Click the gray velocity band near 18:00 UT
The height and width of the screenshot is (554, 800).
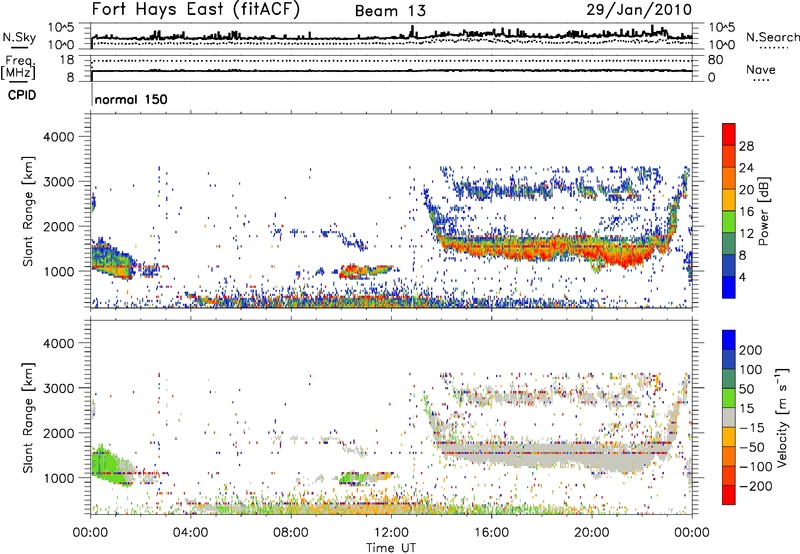542,457
